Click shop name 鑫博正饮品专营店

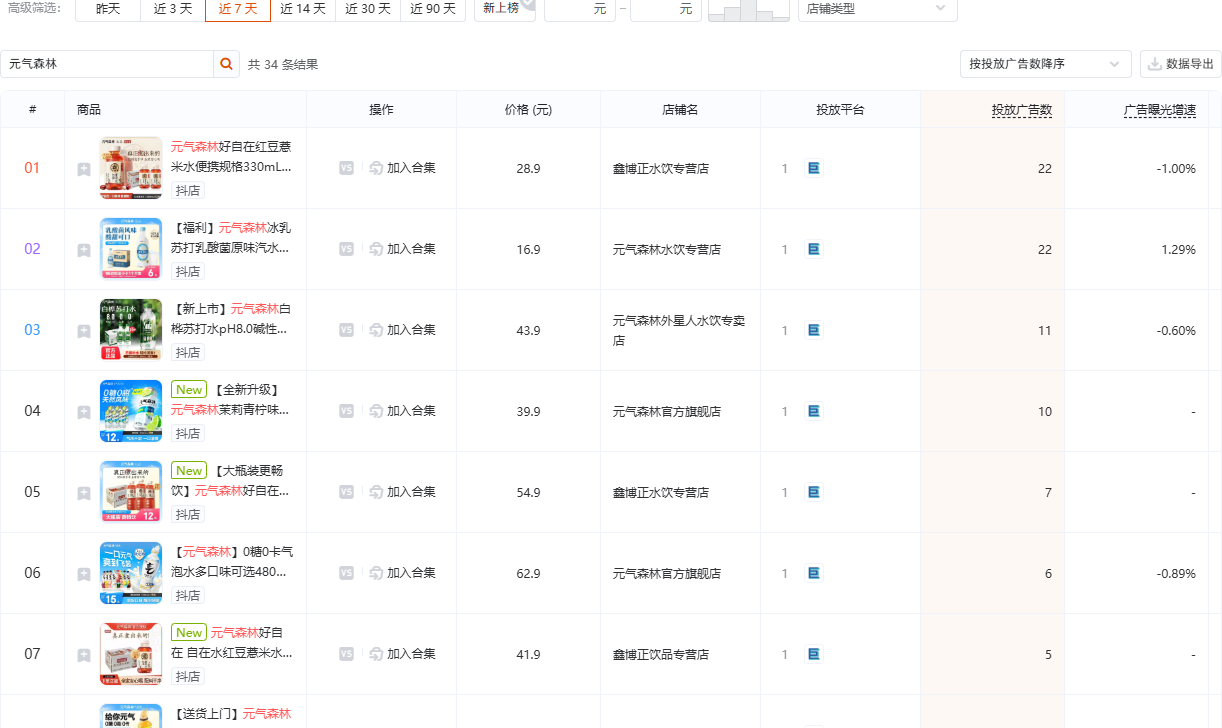click(661, 655)
